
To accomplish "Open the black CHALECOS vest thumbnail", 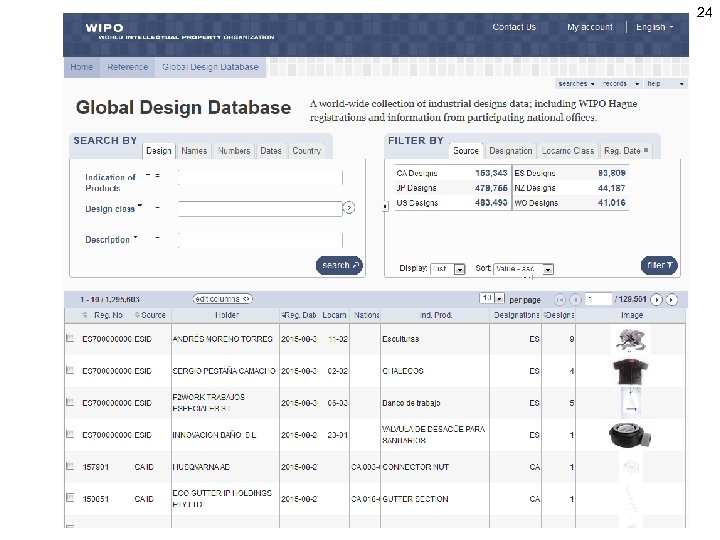I will point(631,371).
